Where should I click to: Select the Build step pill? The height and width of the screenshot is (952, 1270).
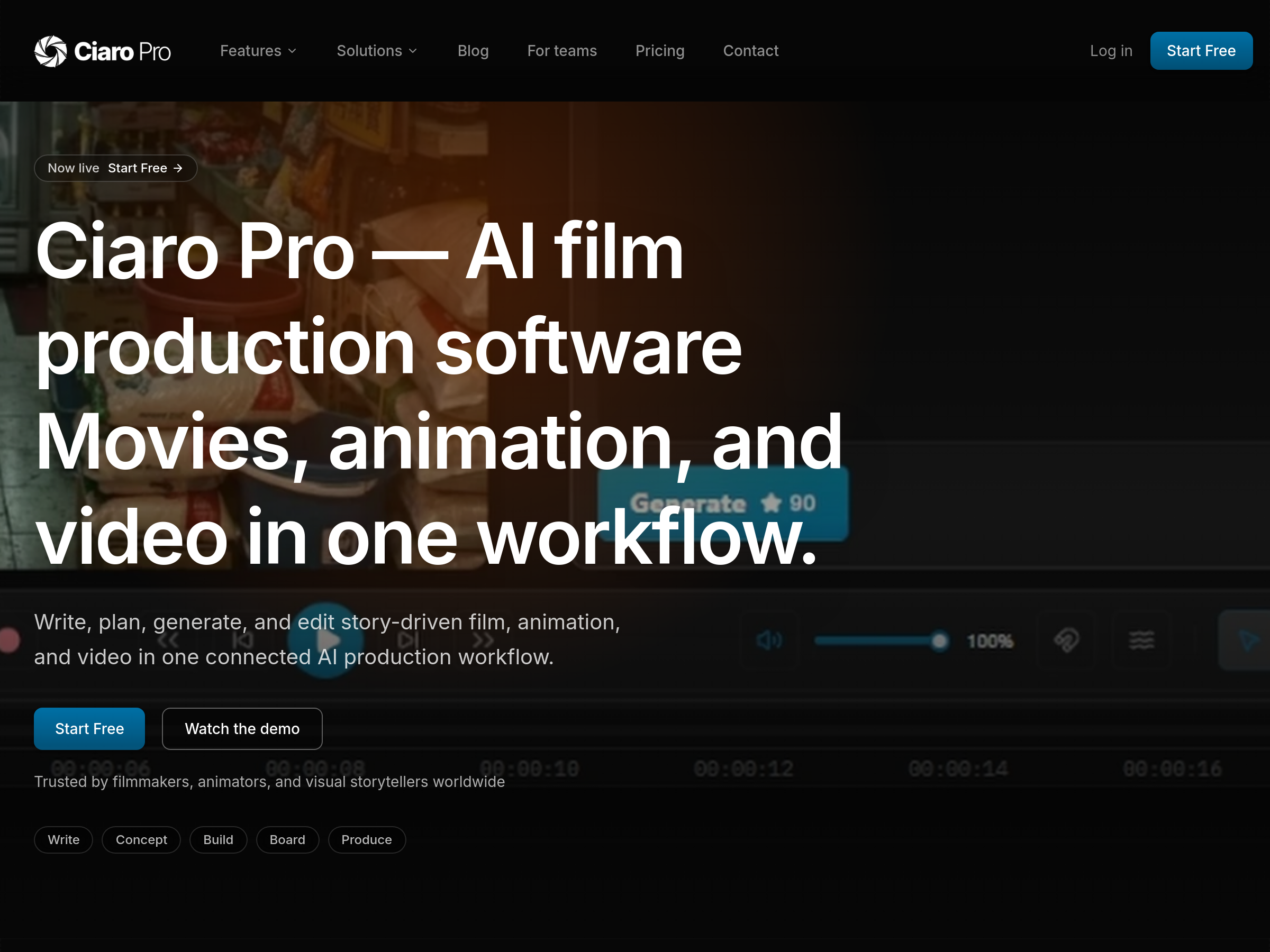(218, 839)
